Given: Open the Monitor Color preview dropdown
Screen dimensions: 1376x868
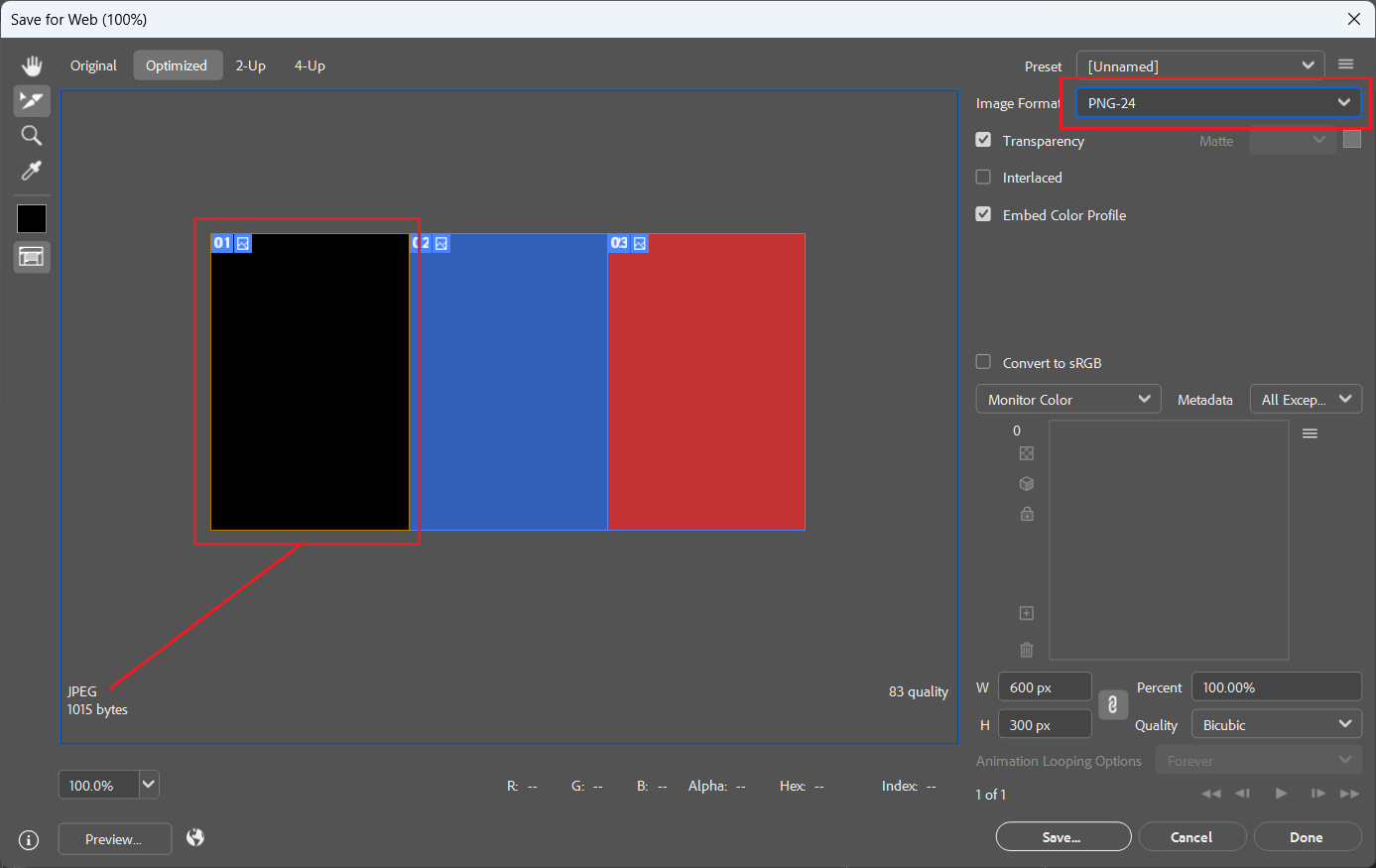Looking at the screenshot, I should click(1068, 399).
